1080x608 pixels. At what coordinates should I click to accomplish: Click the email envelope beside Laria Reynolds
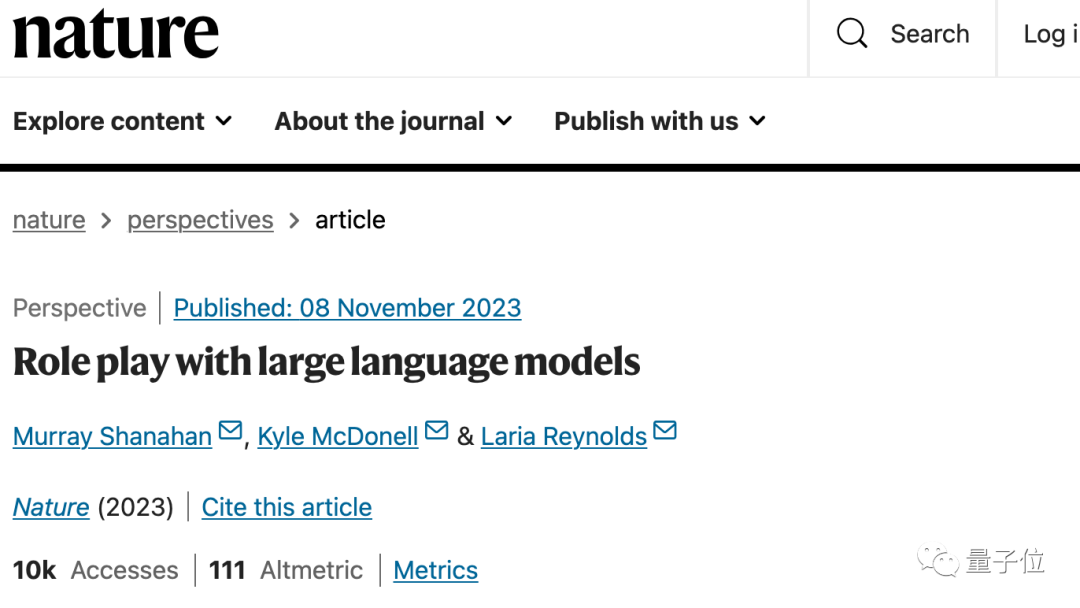(665, 431)
